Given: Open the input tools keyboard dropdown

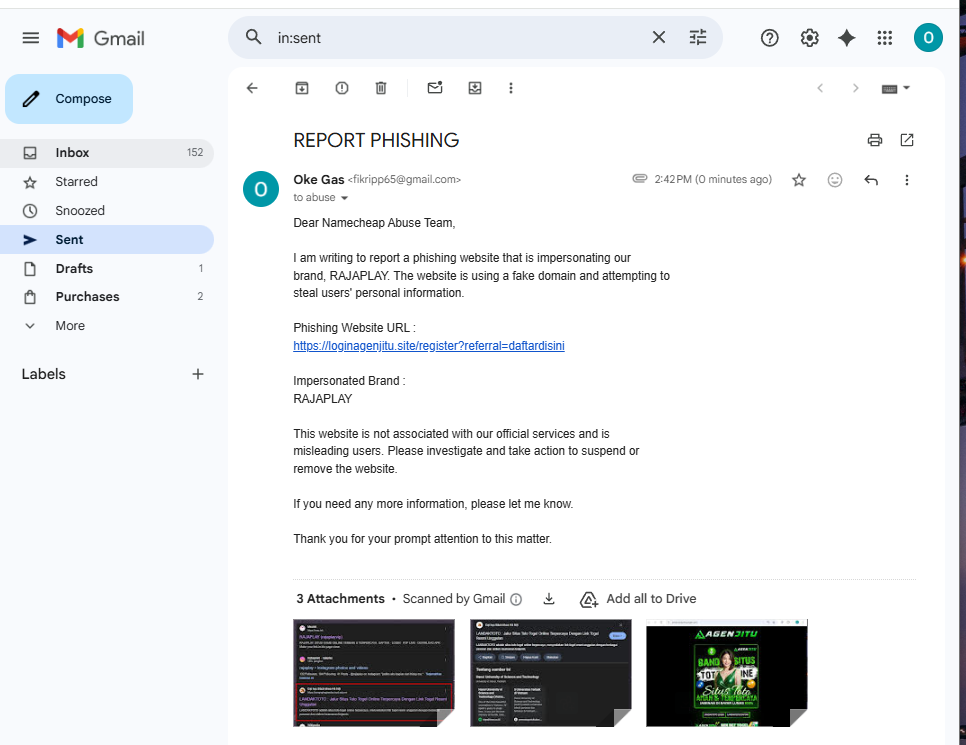Looking at the screenshot, I should pos(896,89).
